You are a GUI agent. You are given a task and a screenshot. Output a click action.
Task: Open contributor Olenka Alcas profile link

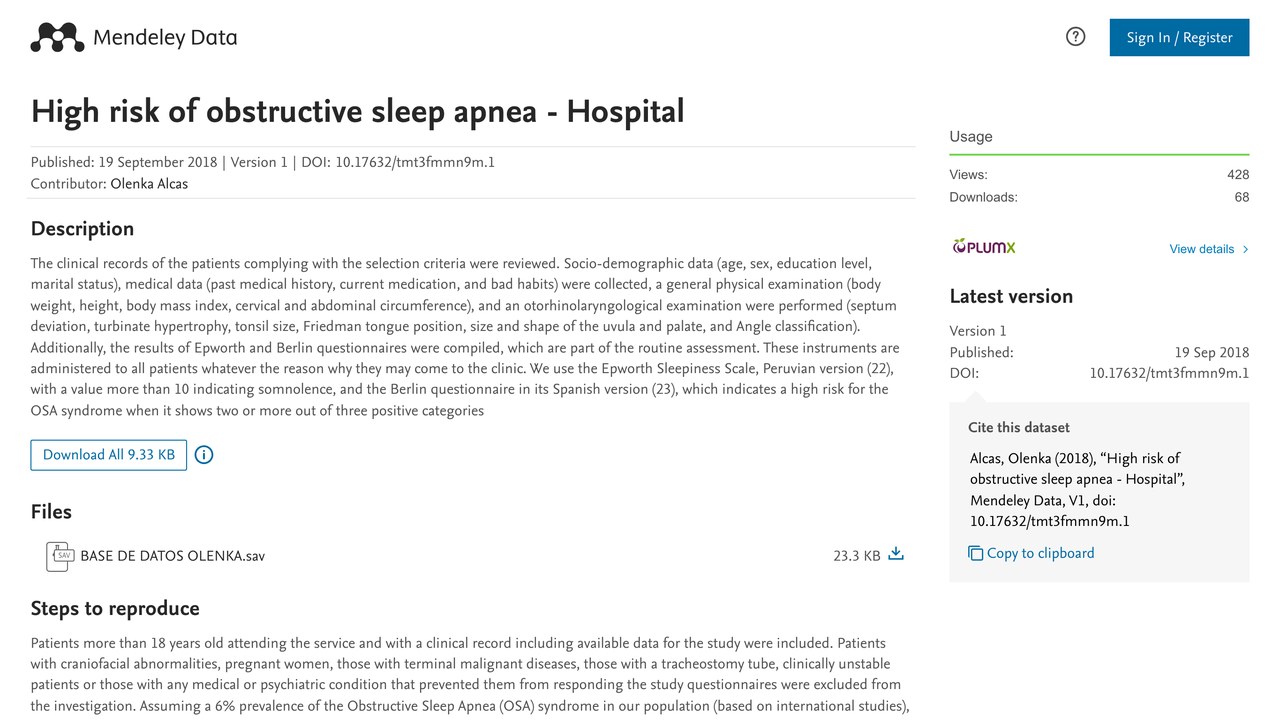(149, 184)
